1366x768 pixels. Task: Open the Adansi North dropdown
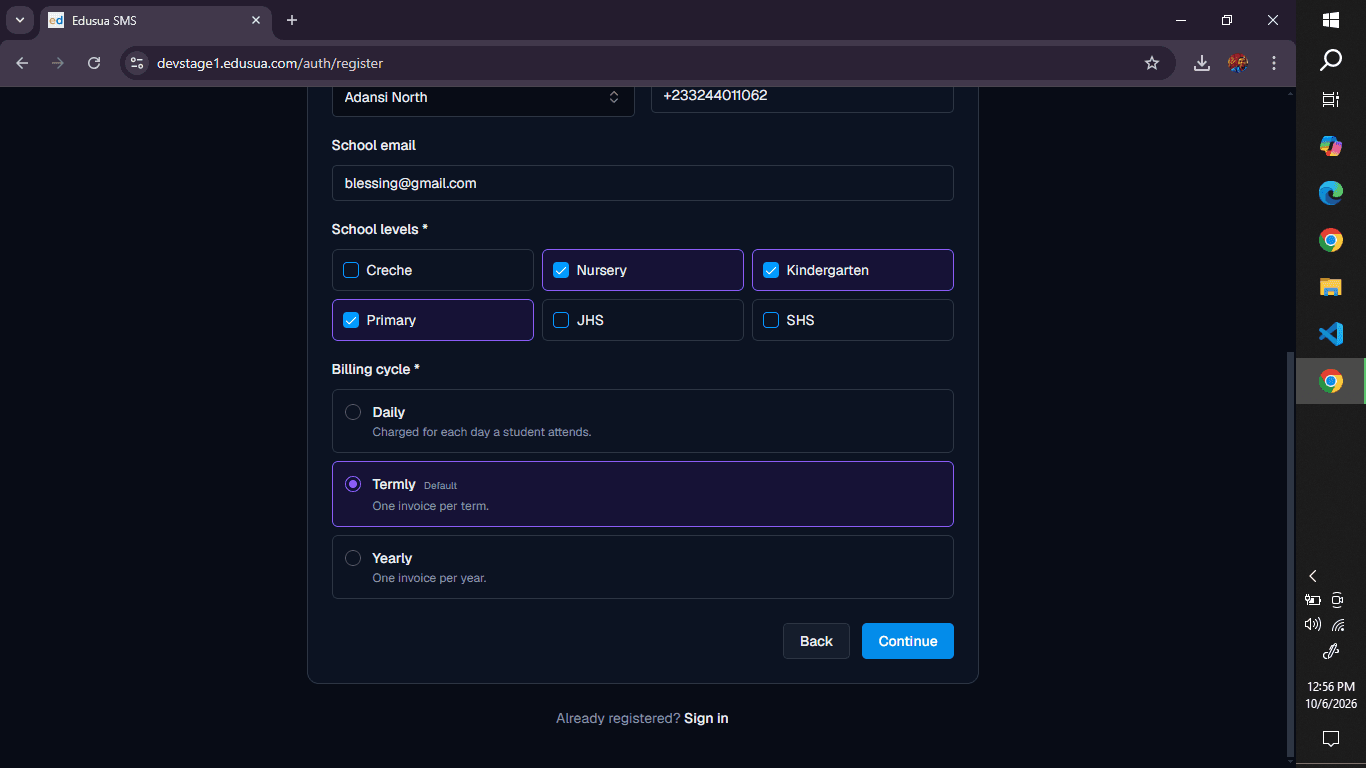pos(483,98)
